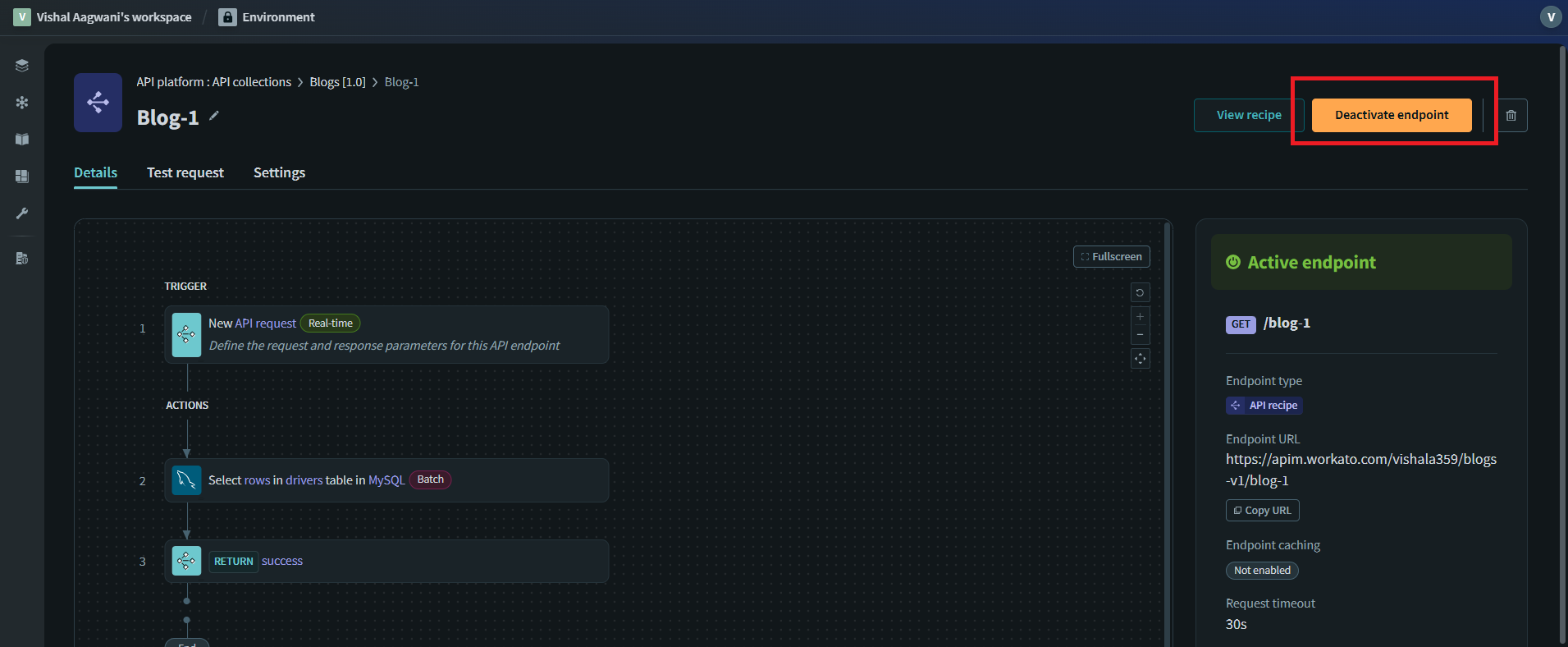Click the RETURN step icon

(x=186, y=562)
